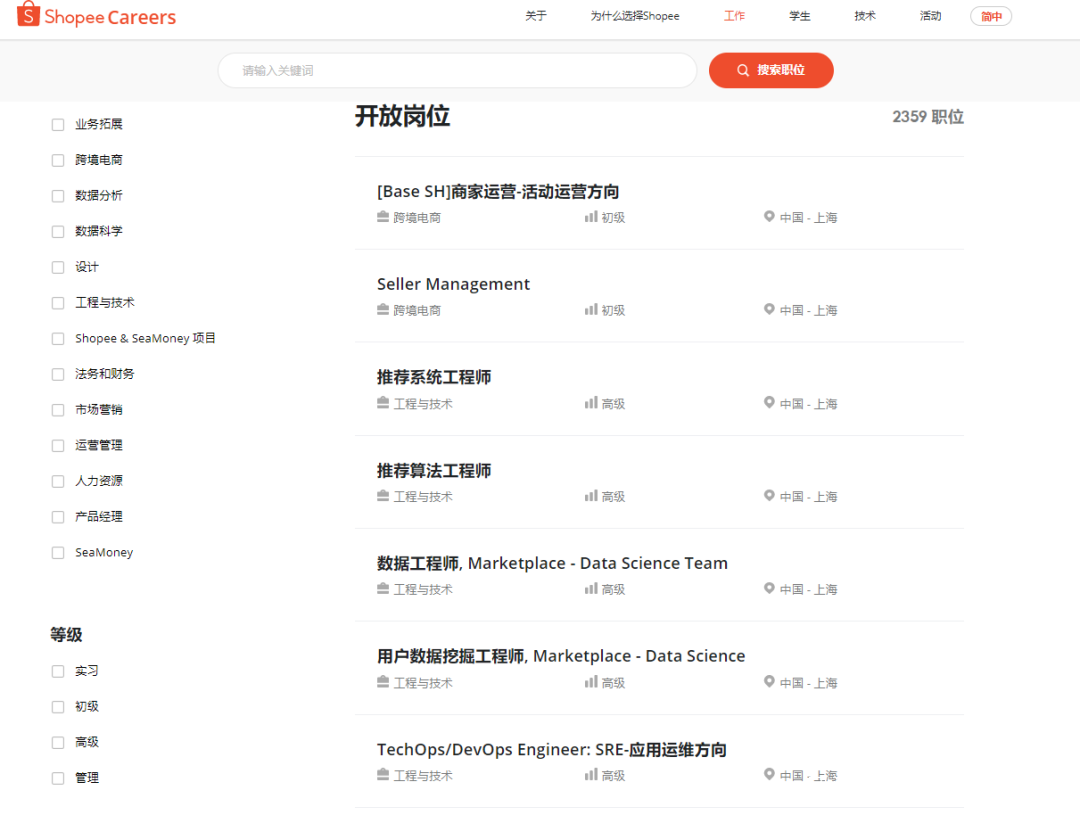Select the Shopee & SeaMoney 项目 checkbox
1080x815 pixels.
pyautogui.click(x=58, y=339)
